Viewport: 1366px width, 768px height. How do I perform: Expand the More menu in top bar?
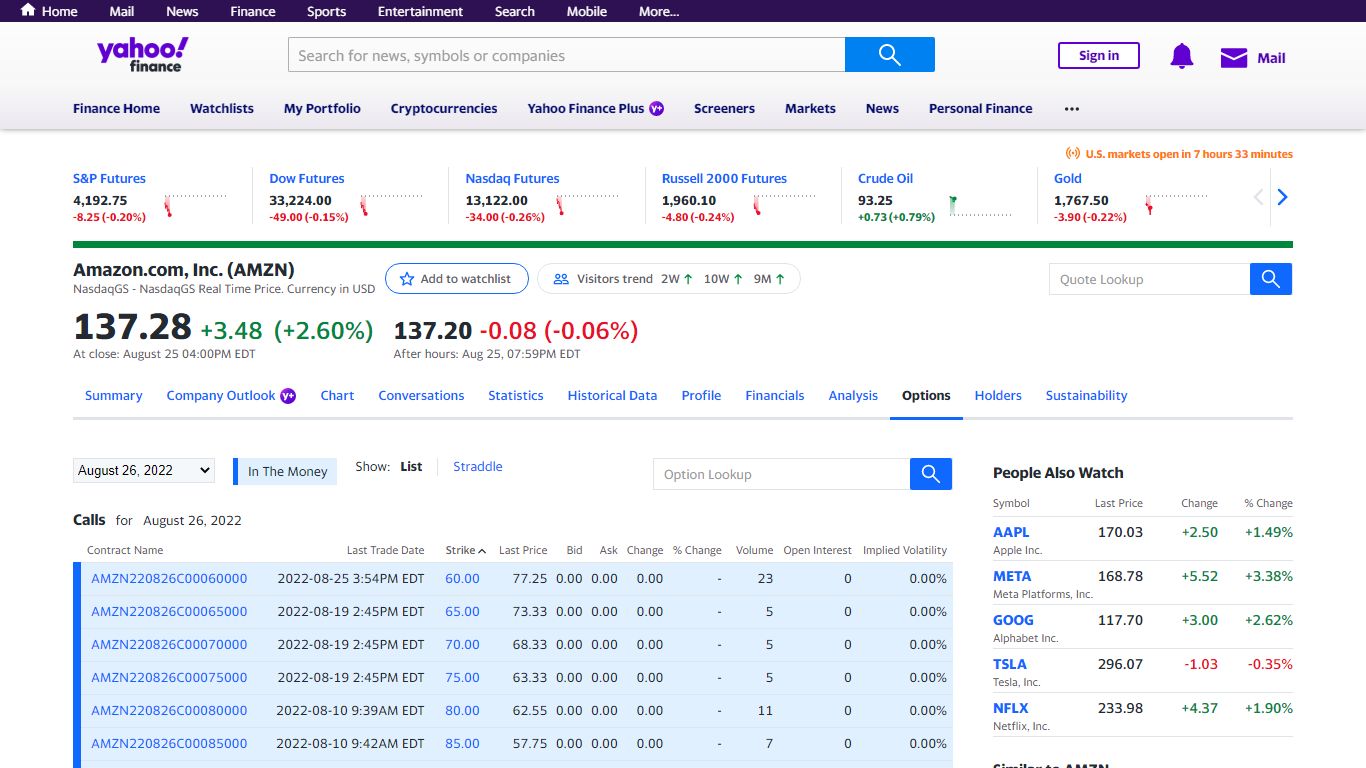click(658, 11)
